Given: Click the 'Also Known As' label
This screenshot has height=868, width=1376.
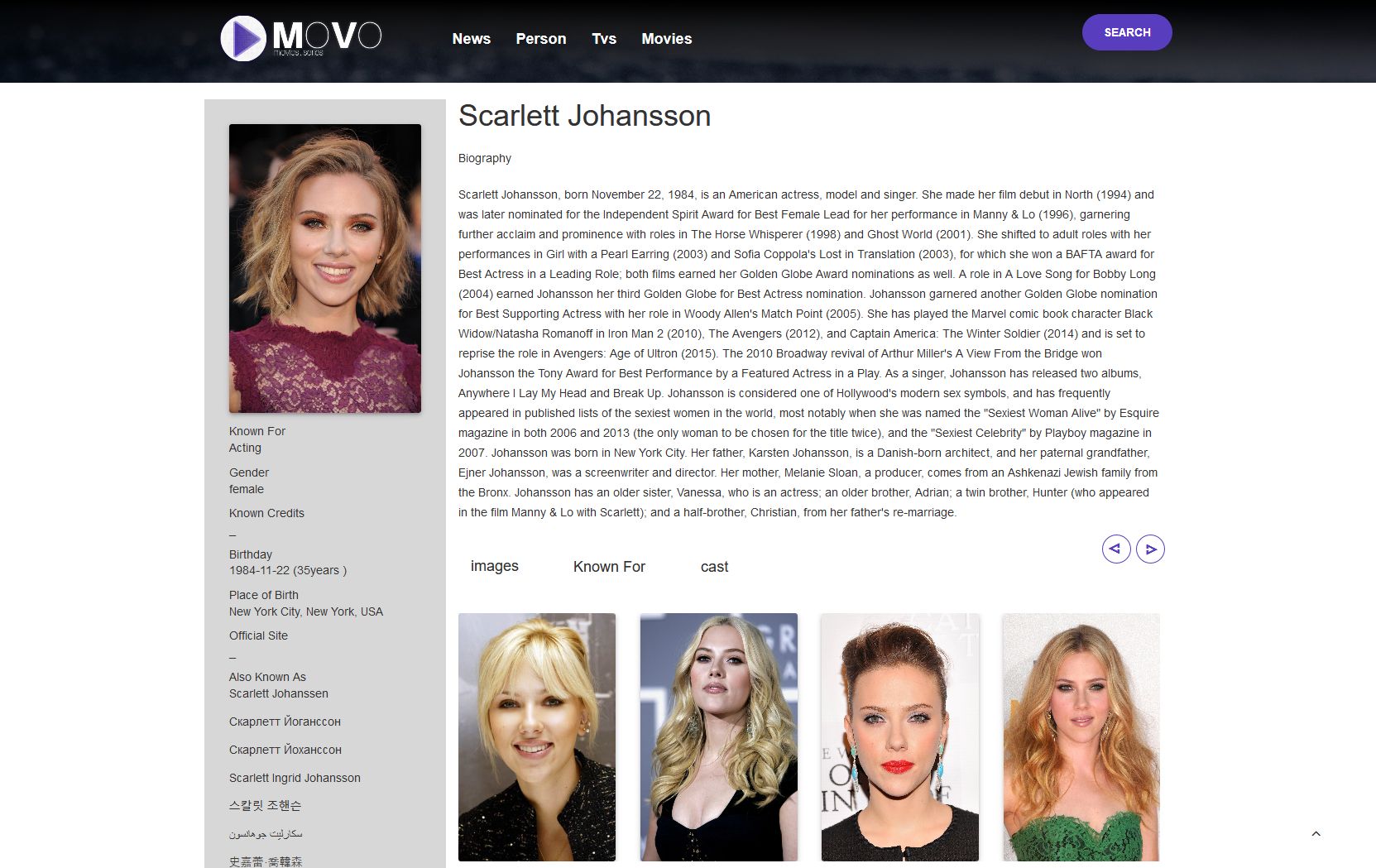Looking at the screenshot, I should (x=267, y=677).
